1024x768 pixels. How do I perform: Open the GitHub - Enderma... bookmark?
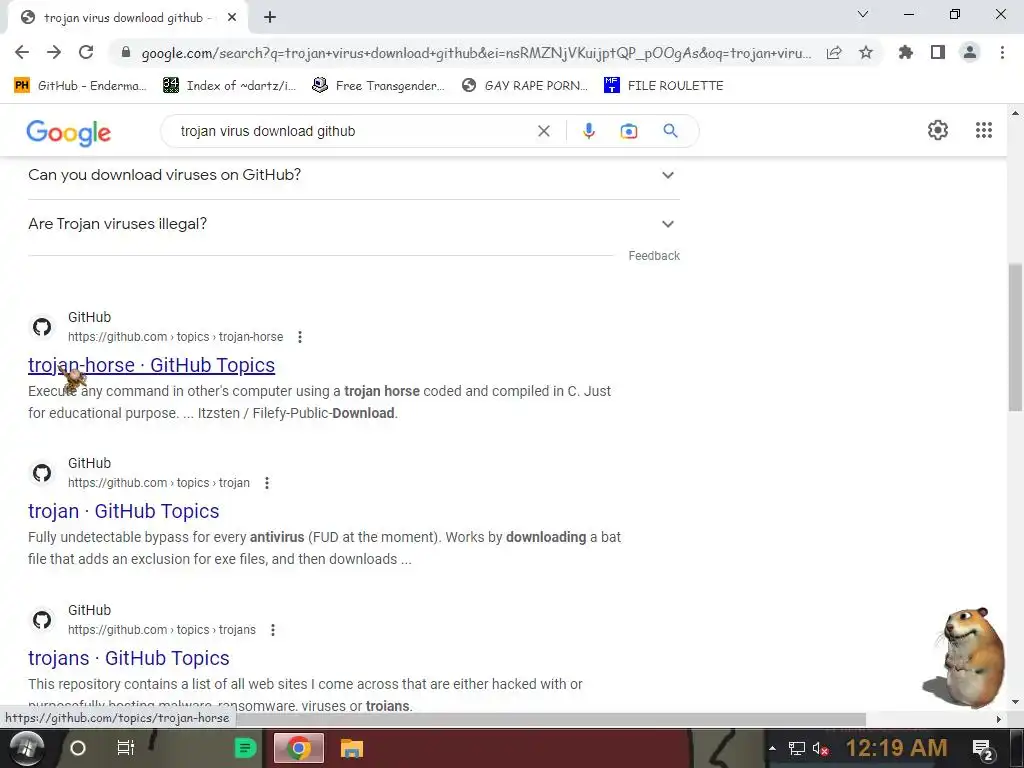pyautogui.click(x=81, y=86)
